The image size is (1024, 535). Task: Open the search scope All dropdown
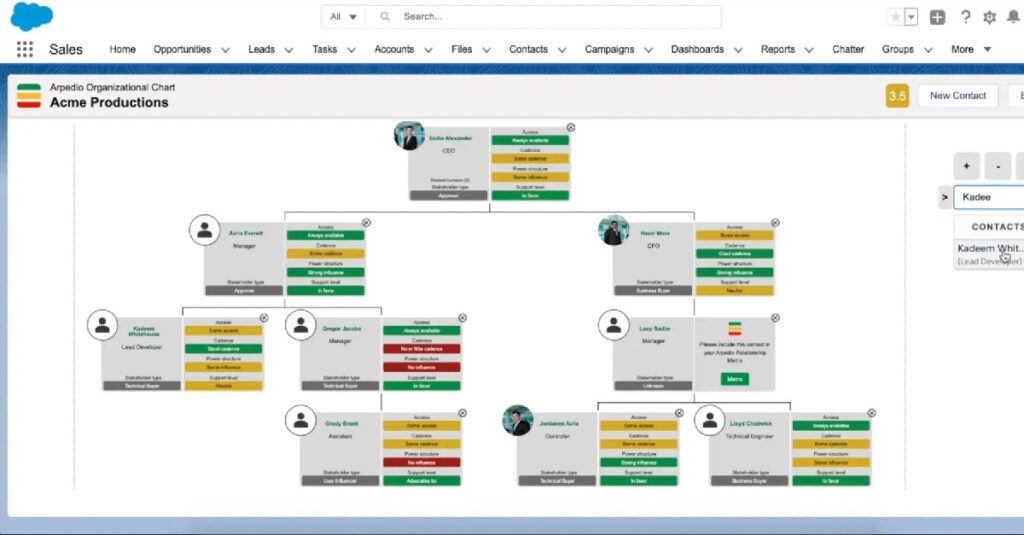(343, 16)
